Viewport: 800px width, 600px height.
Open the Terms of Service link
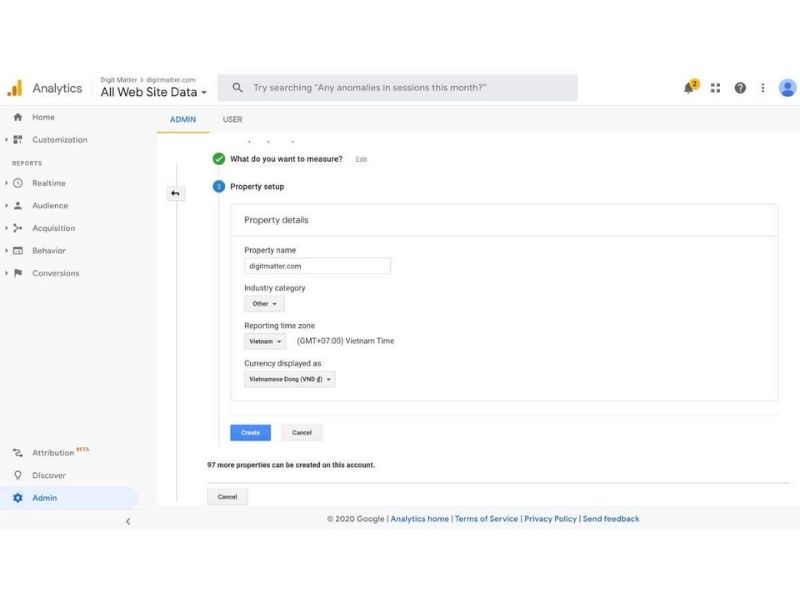(486, 518)
